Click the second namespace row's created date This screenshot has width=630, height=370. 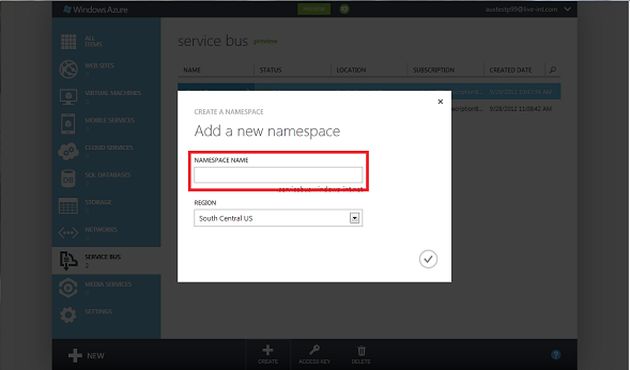tap(520, 108)
